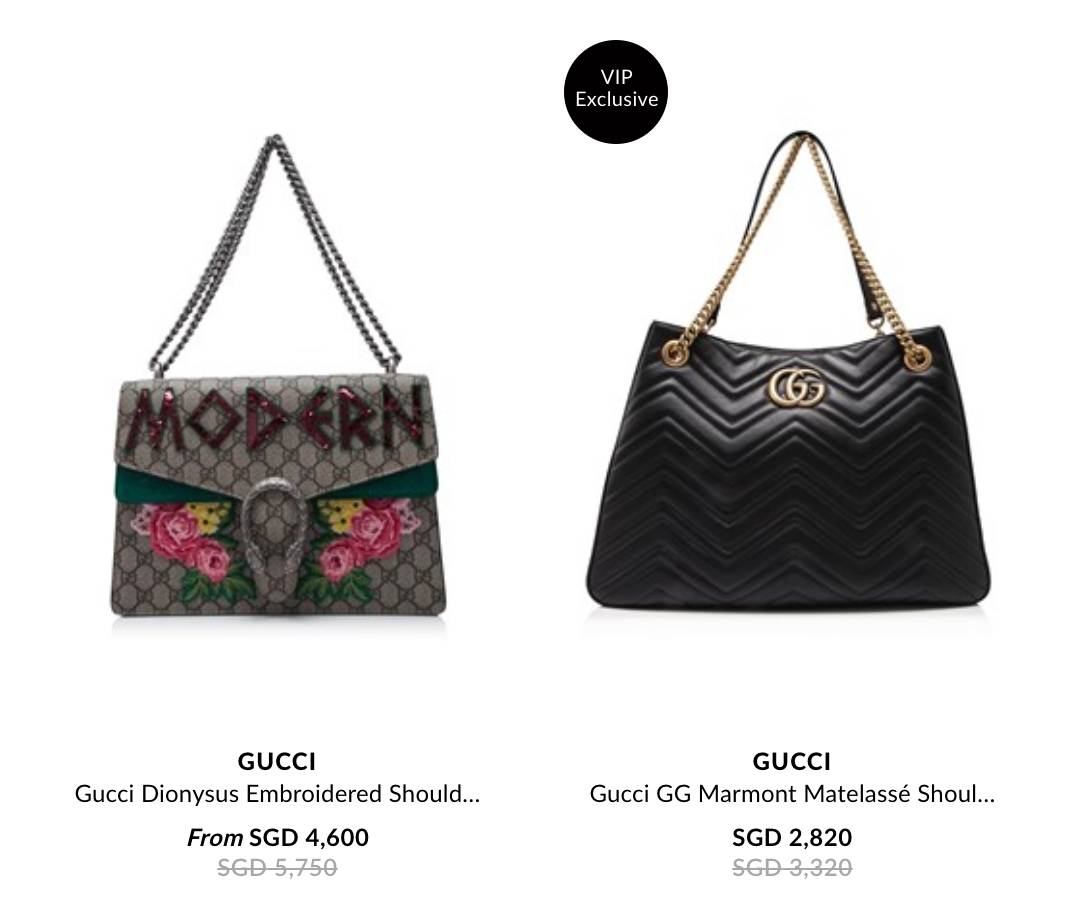The height and width of the screenshot is (908, 1090).
Task: Click the SGD 2,820 price
Action: 792,837
